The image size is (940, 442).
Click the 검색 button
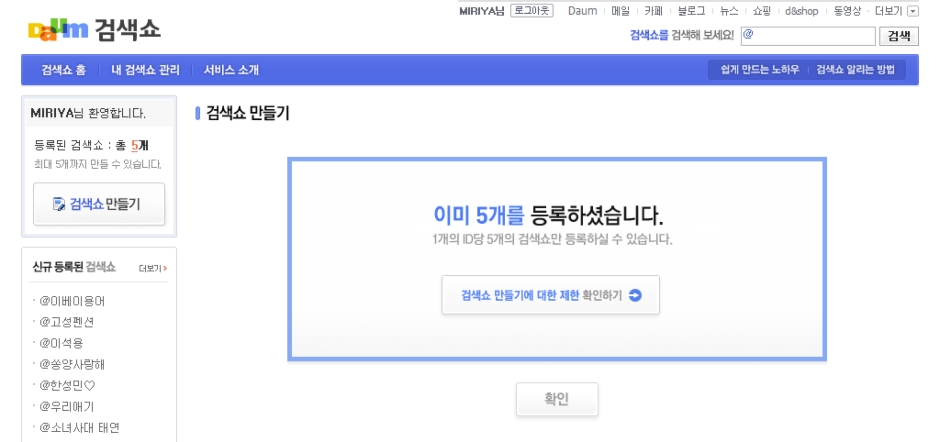click(899, 36)
